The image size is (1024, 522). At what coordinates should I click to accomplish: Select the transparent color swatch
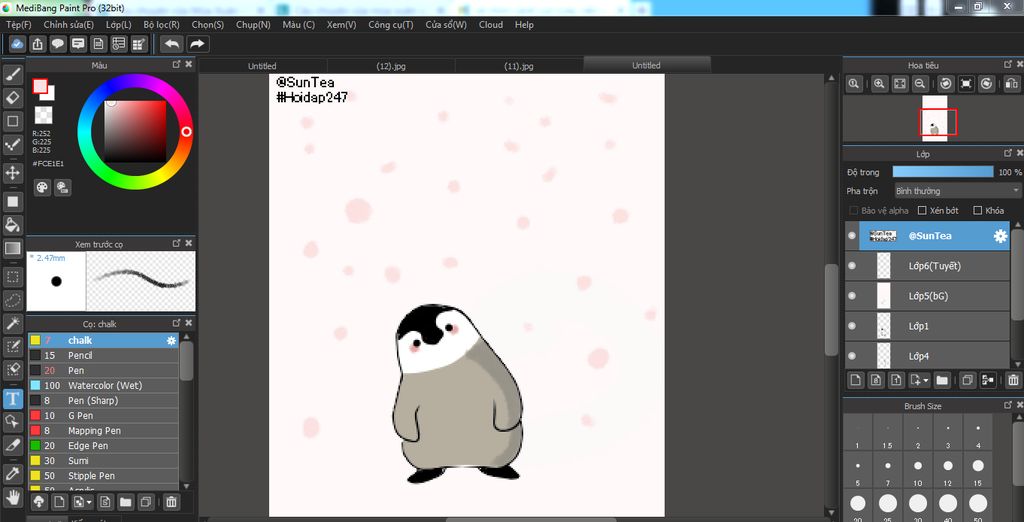(43, 116)
